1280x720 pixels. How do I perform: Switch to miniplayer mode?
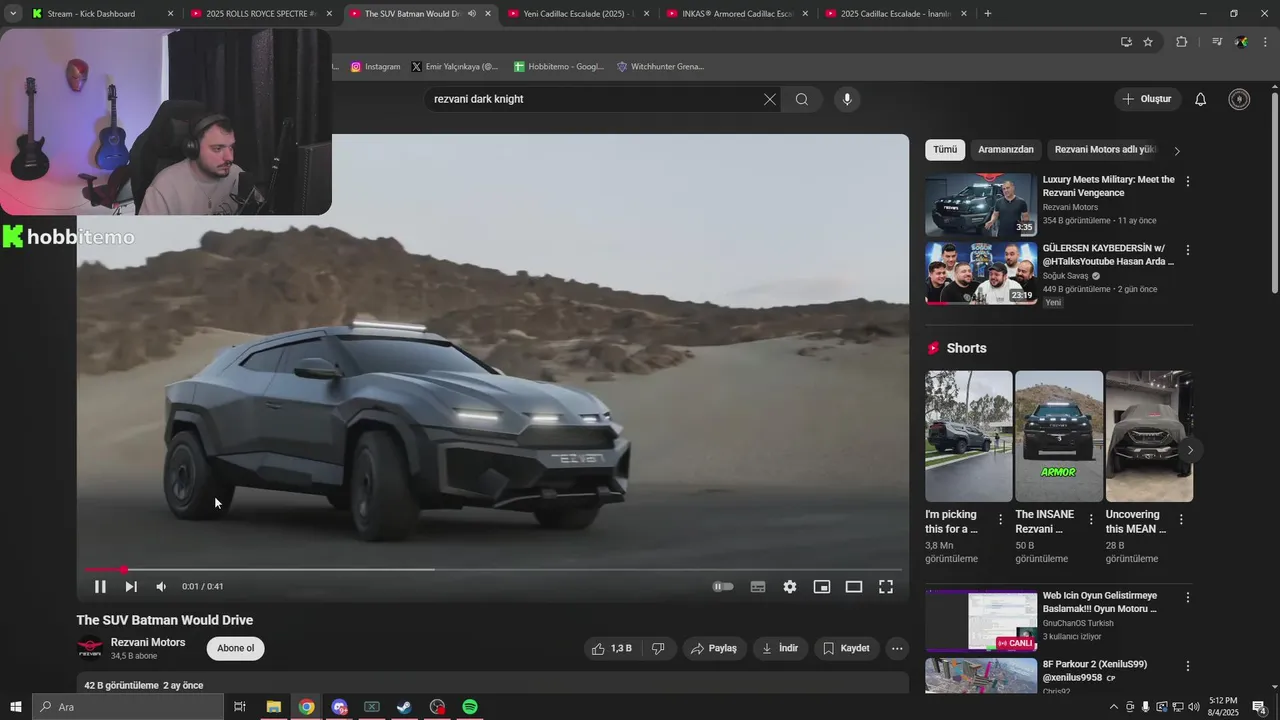[x=822, y=587]
